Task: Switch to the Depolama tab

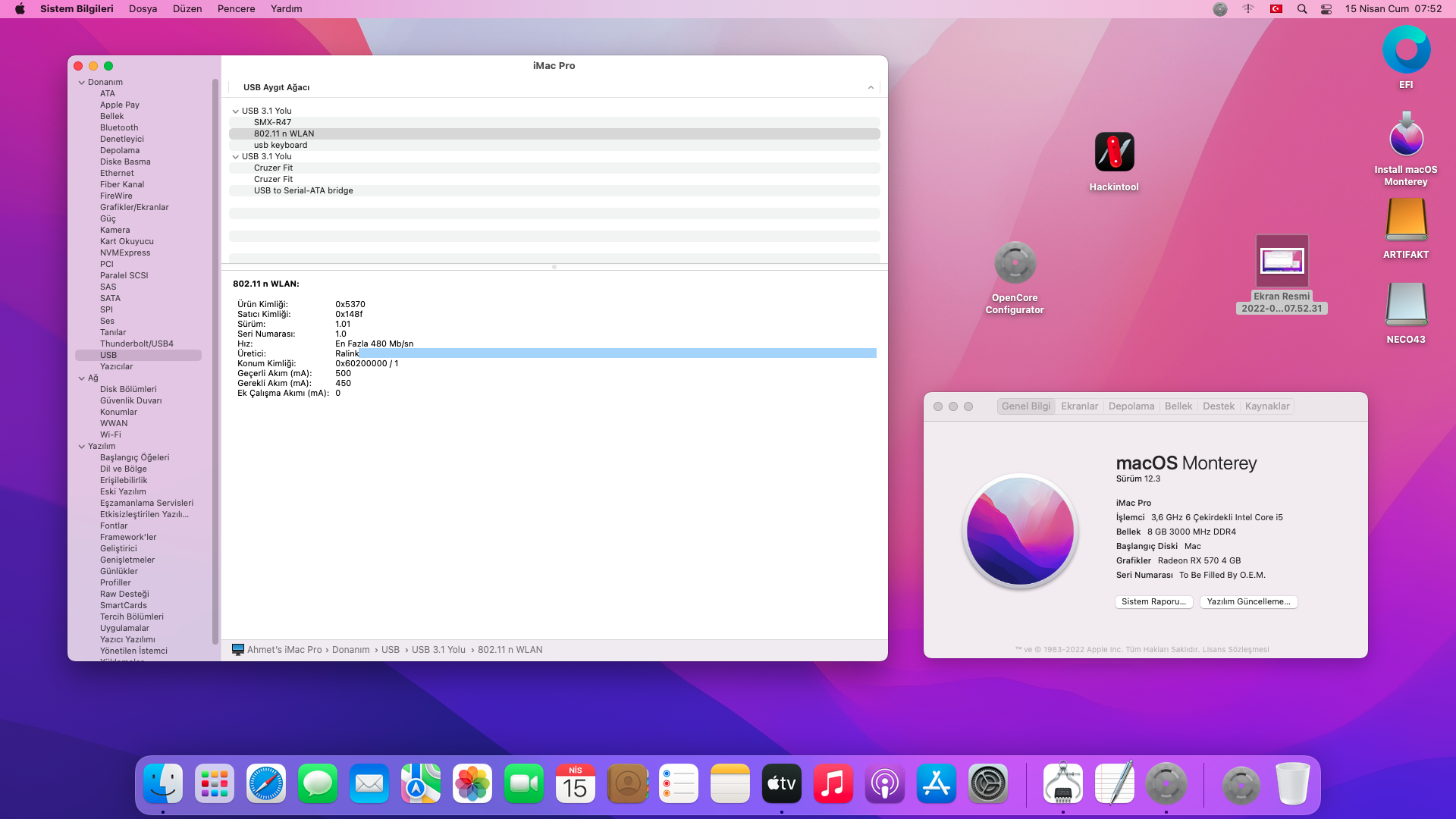Action: click(x=1131, y=406)
